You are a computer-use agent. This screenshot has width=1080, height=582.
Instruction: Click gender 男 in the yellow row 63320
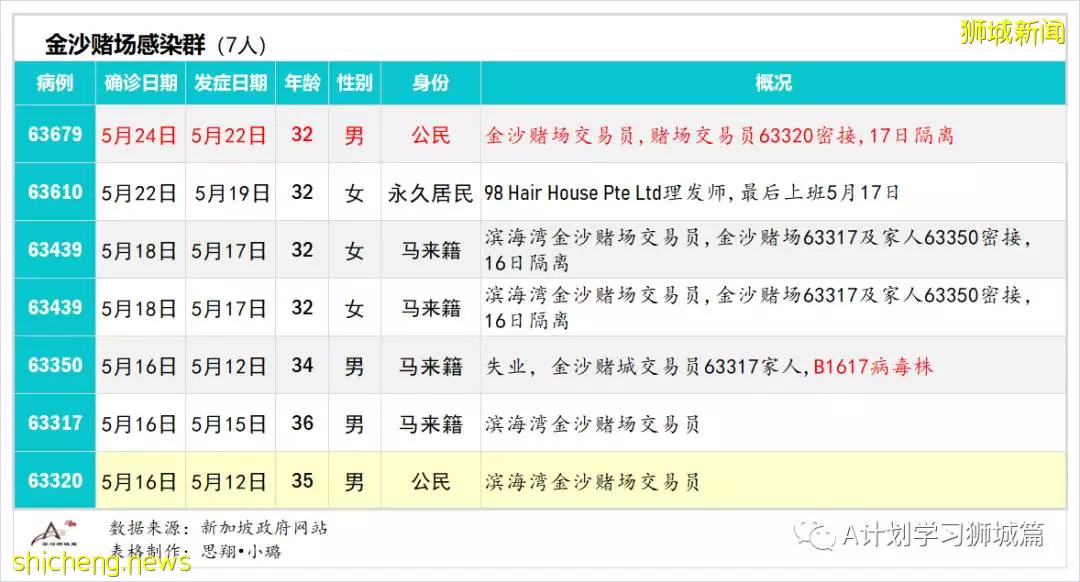354,482
